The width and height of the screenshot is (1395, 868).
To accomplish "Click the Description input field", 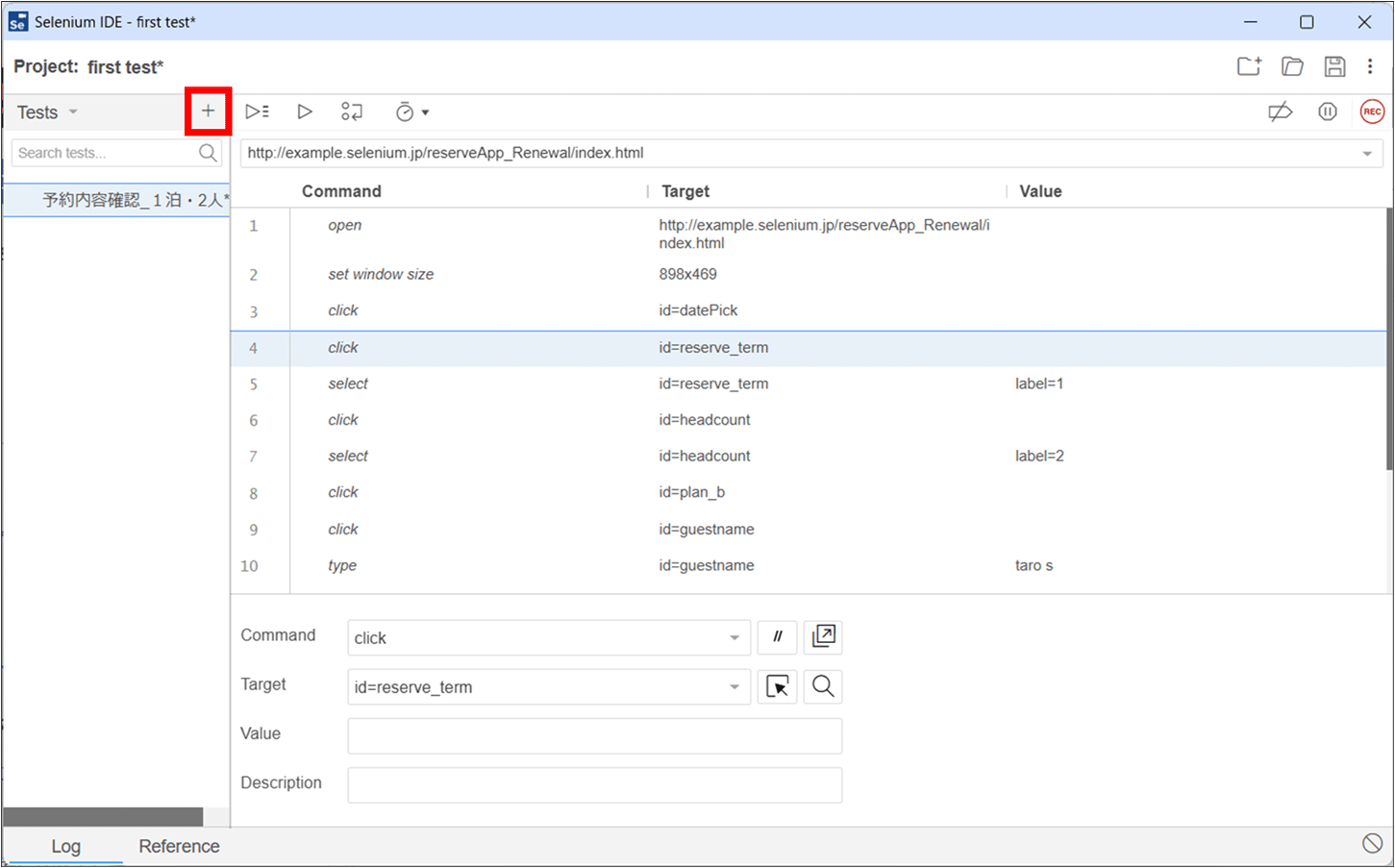I will coord(594,784).
